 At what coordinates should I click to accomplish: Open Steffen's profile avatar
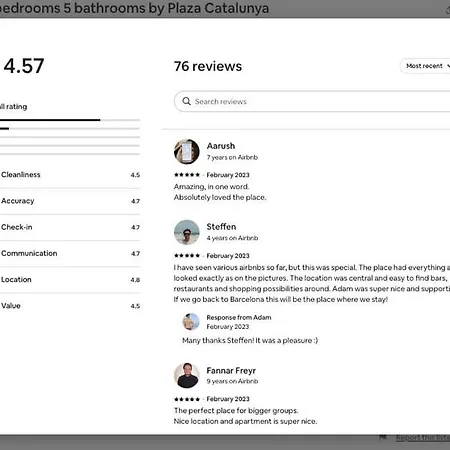(x=187, y=232)
